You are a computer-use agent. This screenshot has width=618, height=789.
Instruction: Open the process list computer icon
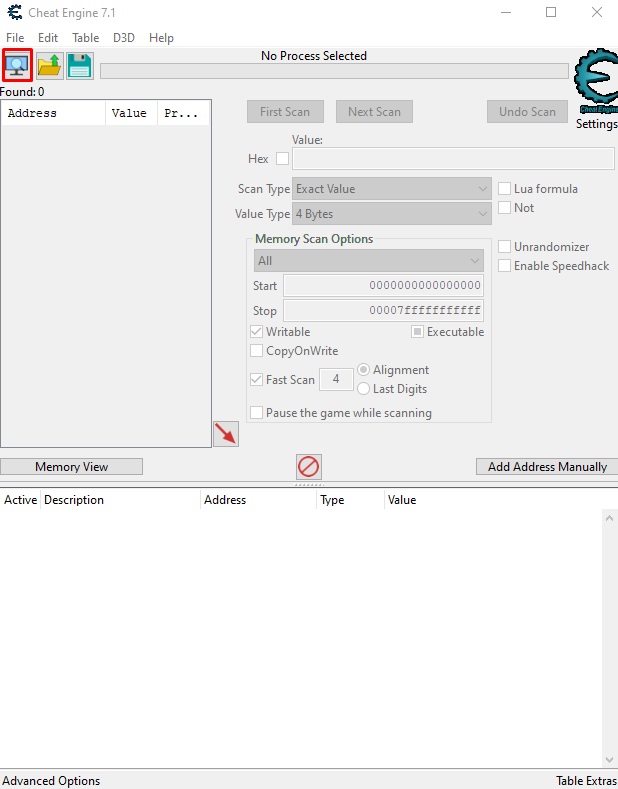(18, 66)
